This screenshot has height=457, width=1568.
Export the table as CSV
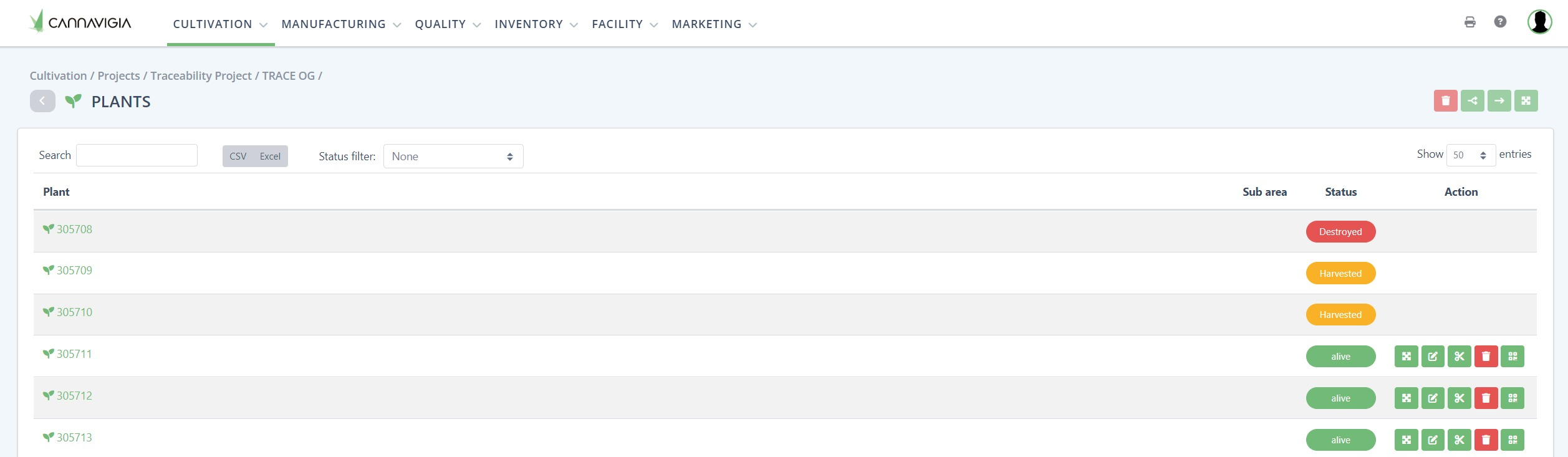(x=238, y=156)
